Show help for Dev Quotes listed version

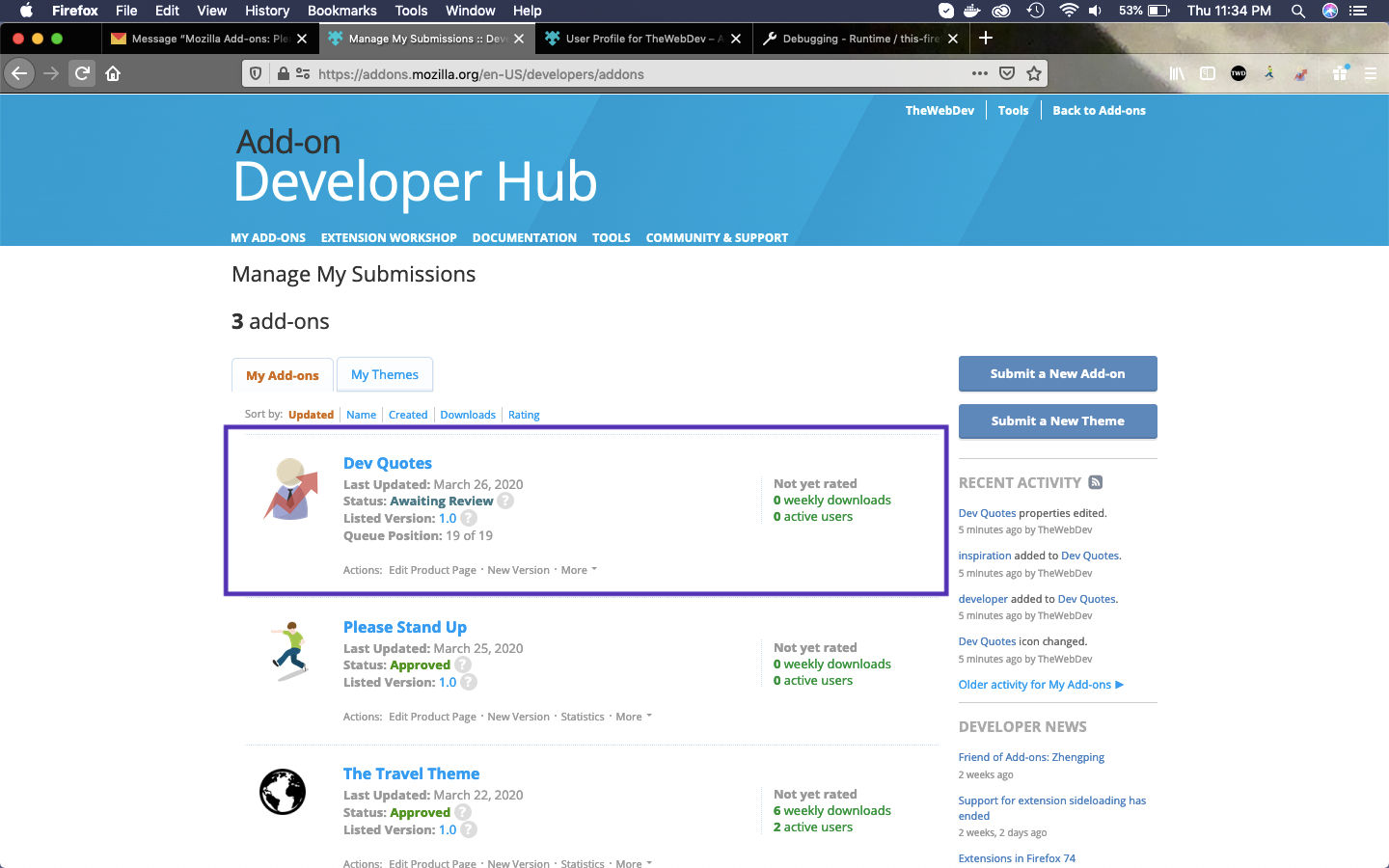[x=469, y=518]
